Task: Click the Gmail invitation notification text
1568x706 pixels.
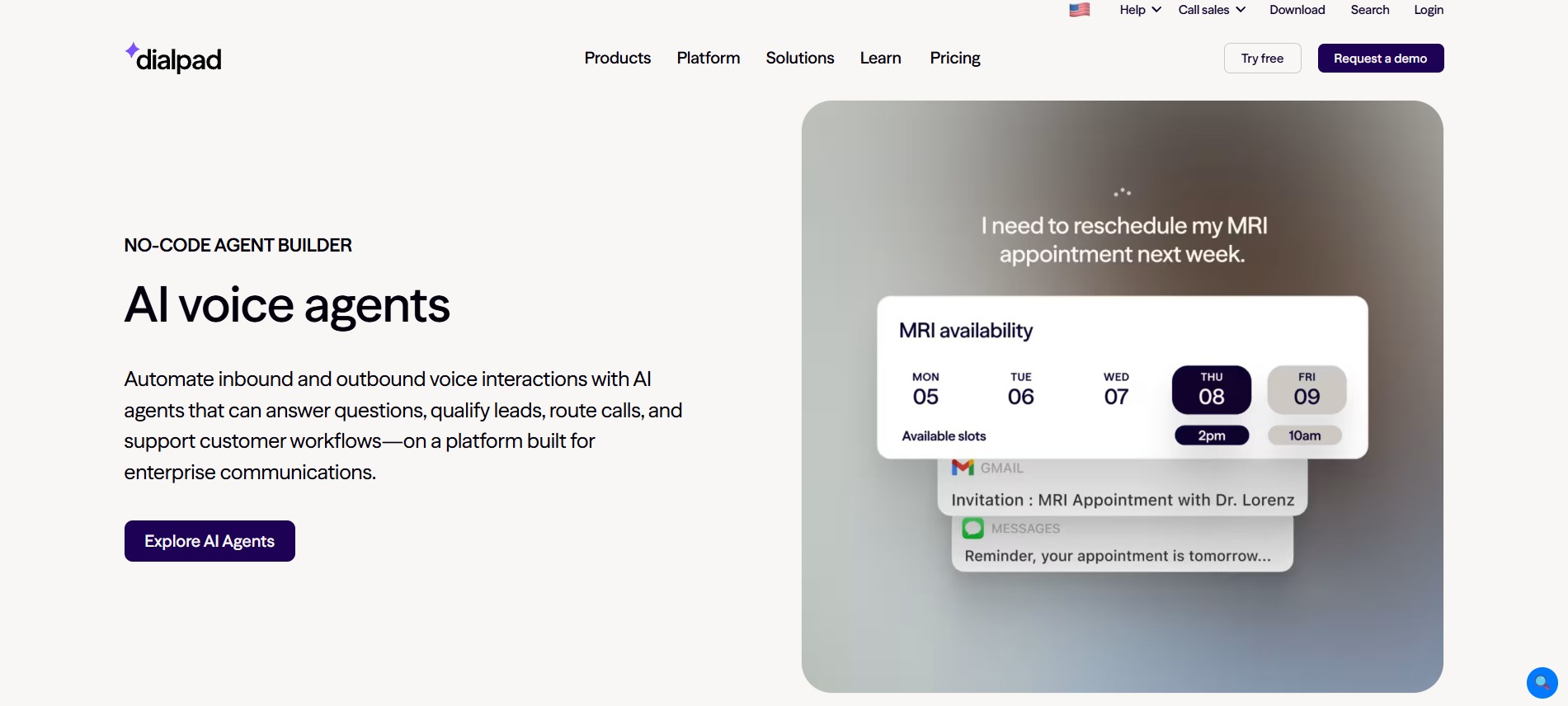Action: coord(1123,500)
